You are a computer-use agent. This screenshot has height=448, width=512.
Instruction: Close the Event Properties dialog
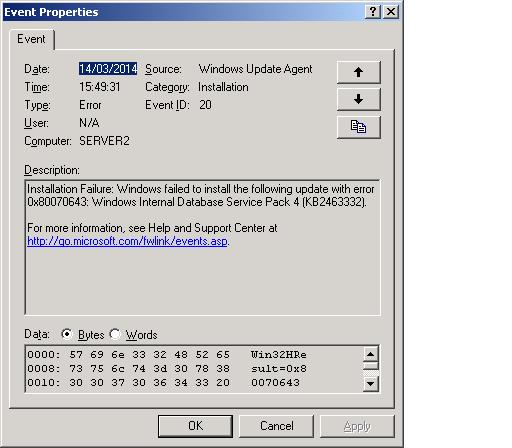(x=391, y=12)
